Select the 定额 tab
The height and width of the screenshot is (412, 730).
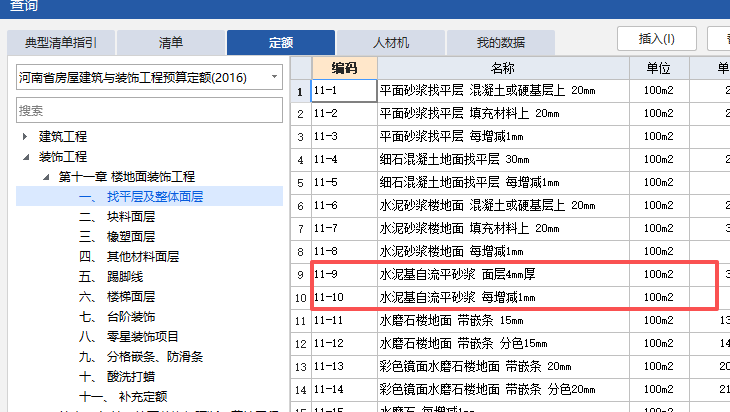coord(281,43)
